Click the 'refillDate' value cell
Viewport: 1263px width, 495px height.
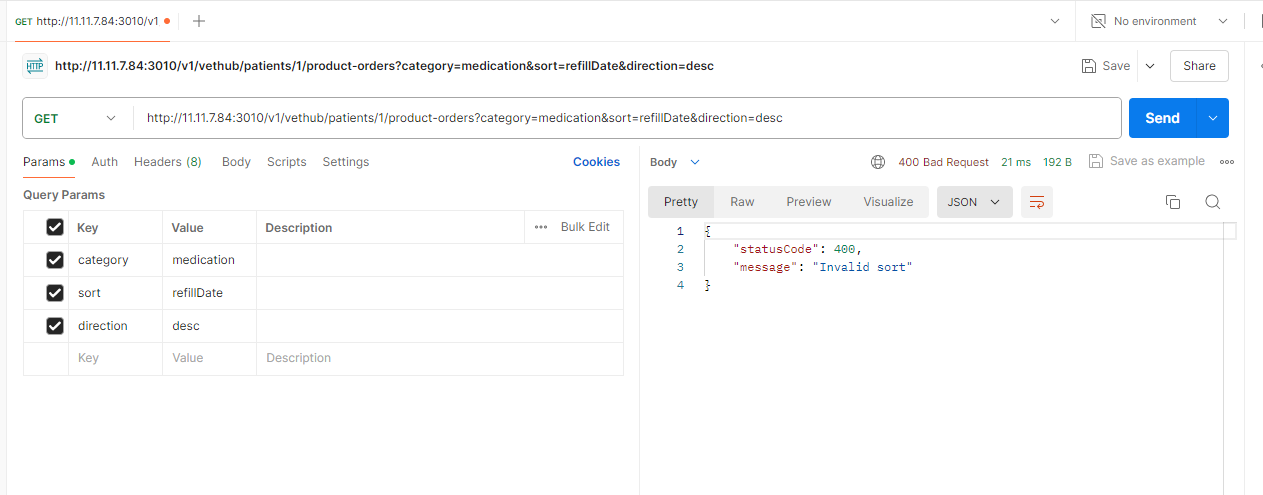click(x=209, y=293)
